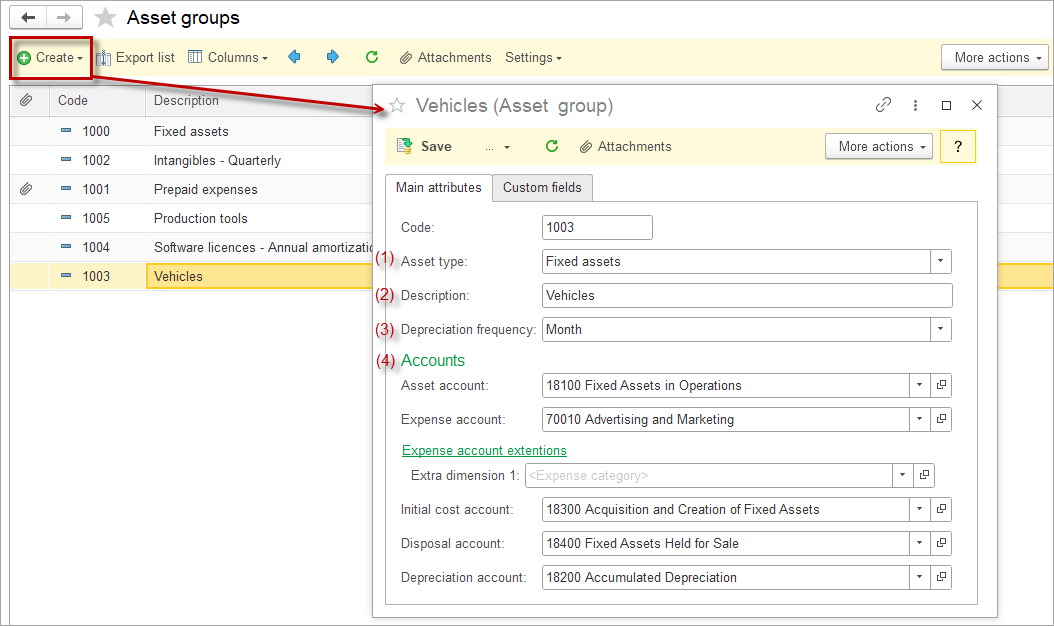This screenshot has width=1054, height=626.
Task: Open the Depreciation account record icon
Action: coord(941,577)
